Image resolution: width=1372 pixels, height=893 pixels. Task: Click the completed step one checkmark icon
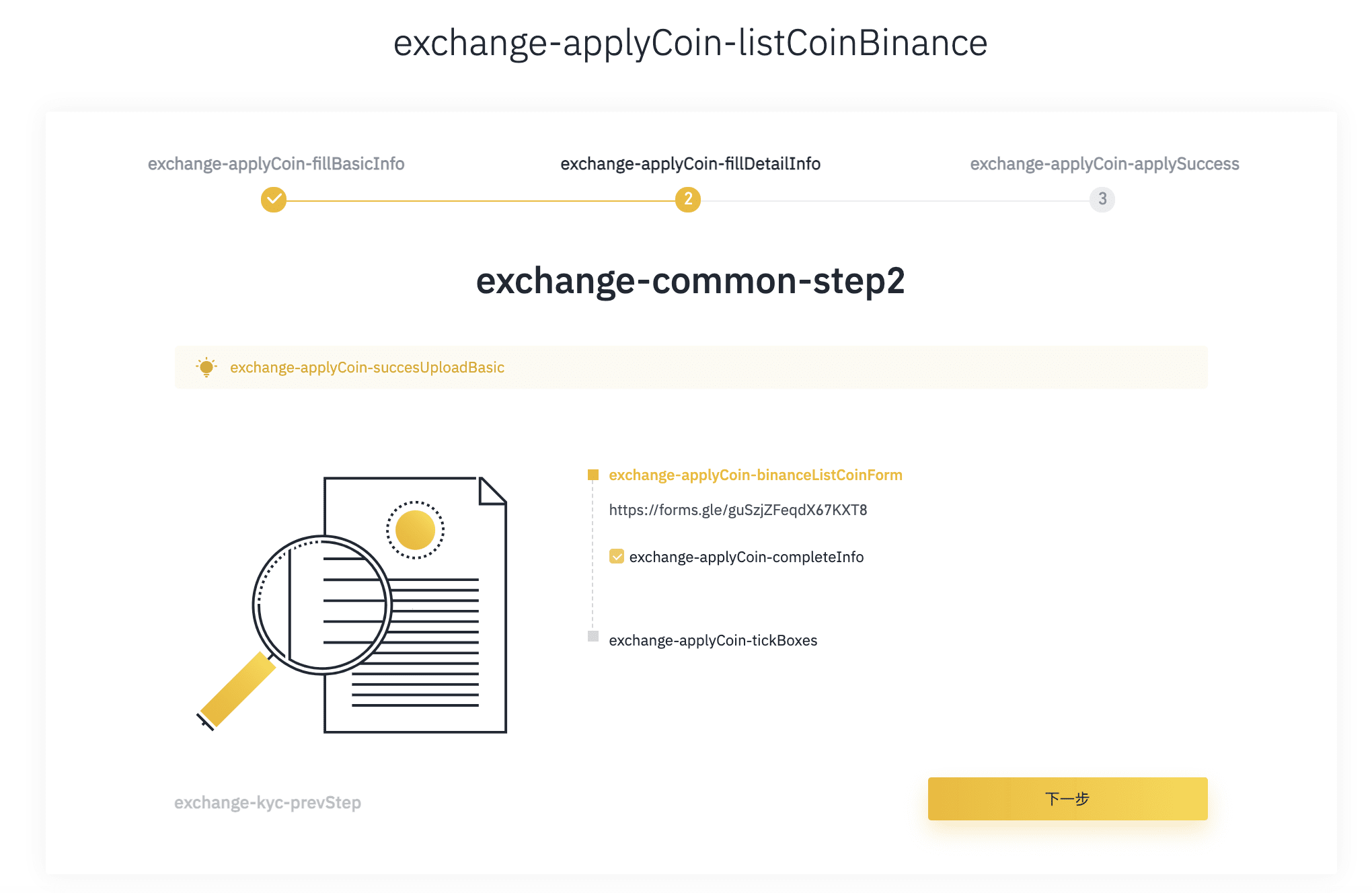pos(274,200)
